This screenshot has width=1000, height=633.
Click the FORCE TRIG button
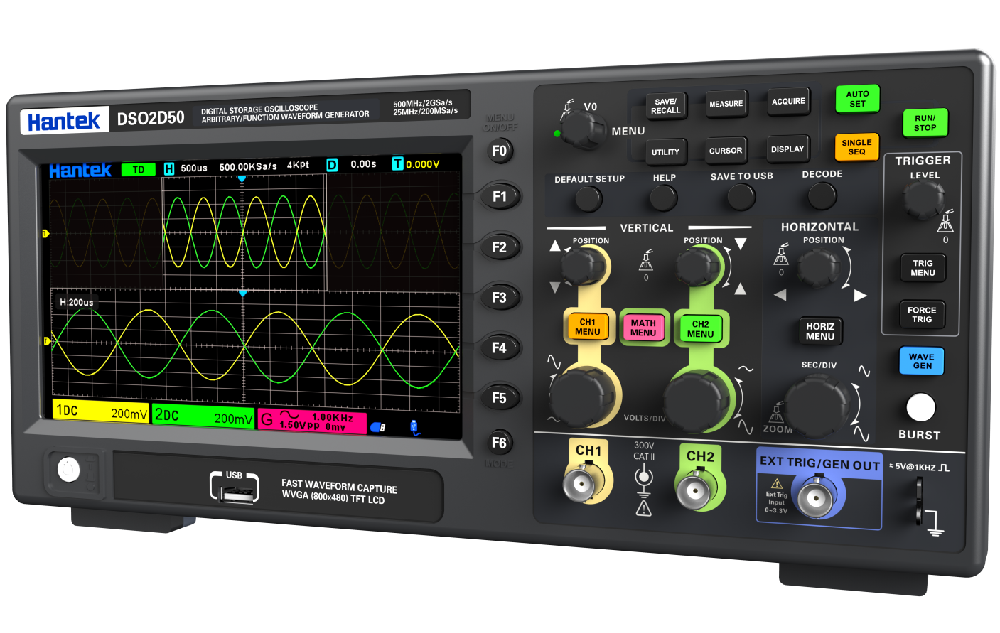point(922,314)
